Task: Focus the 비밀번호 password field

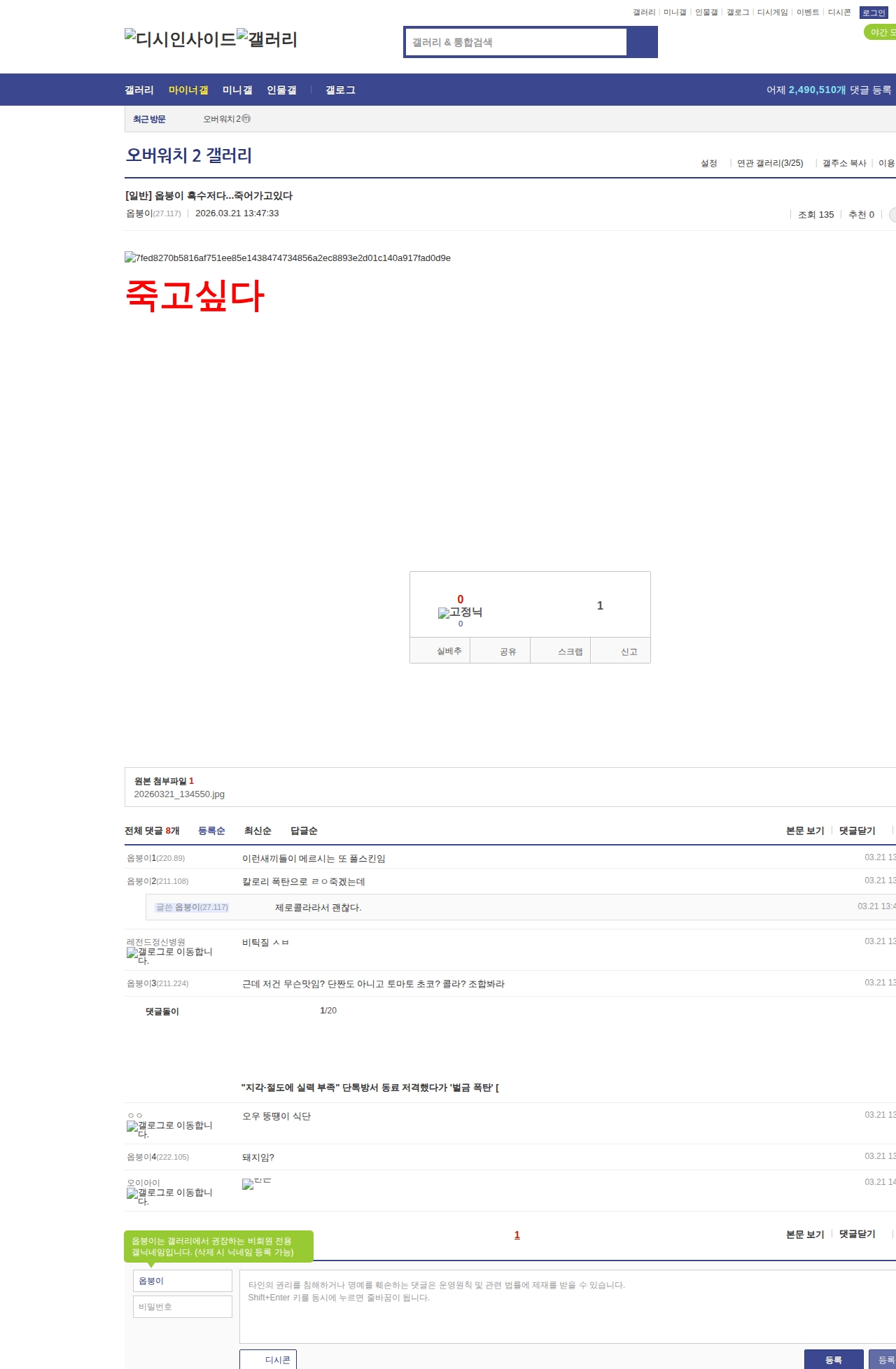Action: coord(182,1307)
